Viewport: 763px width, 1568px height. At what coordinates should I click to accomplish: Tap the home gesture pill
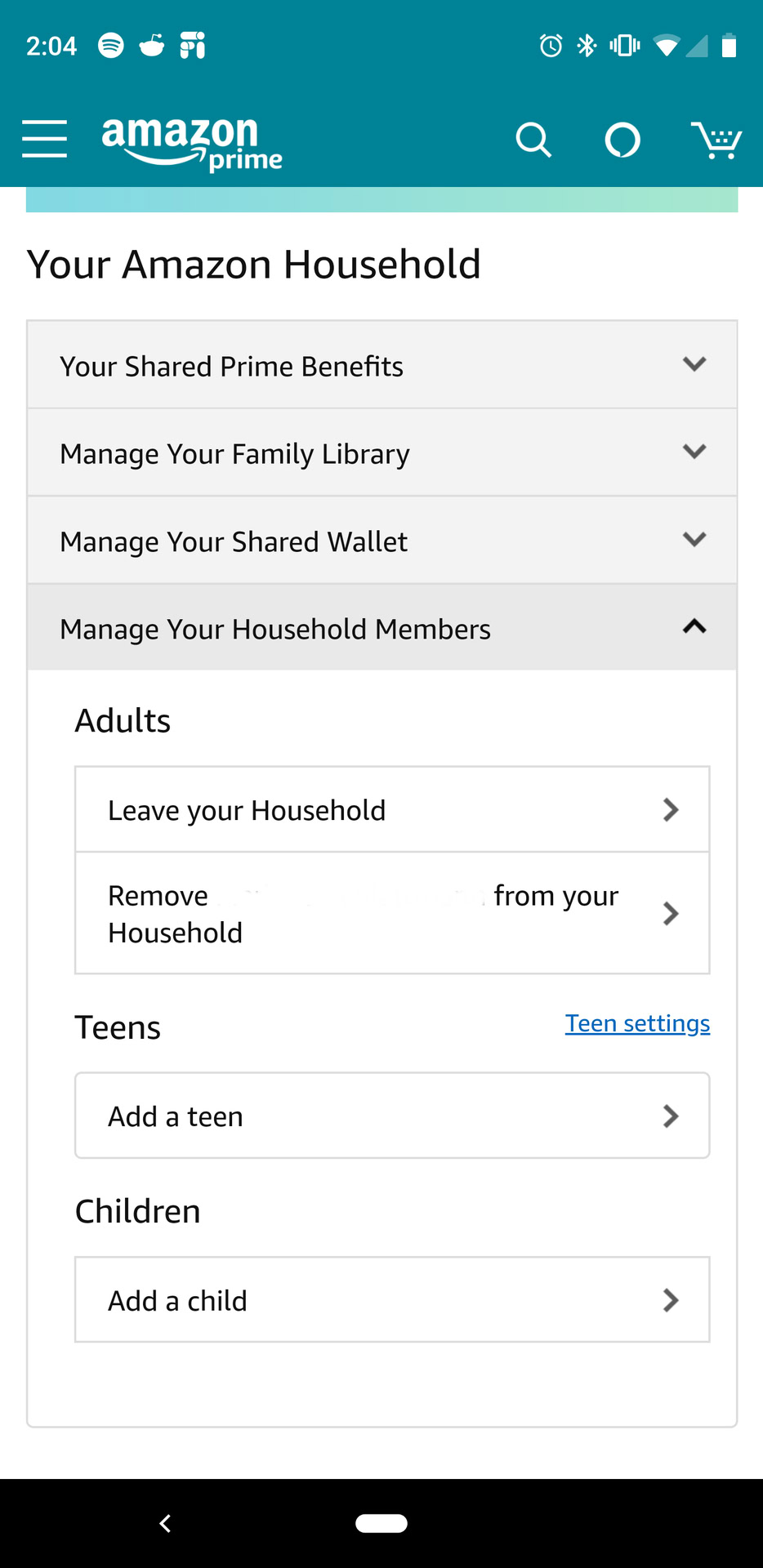pyautogui.click(x=381, y=1523)
